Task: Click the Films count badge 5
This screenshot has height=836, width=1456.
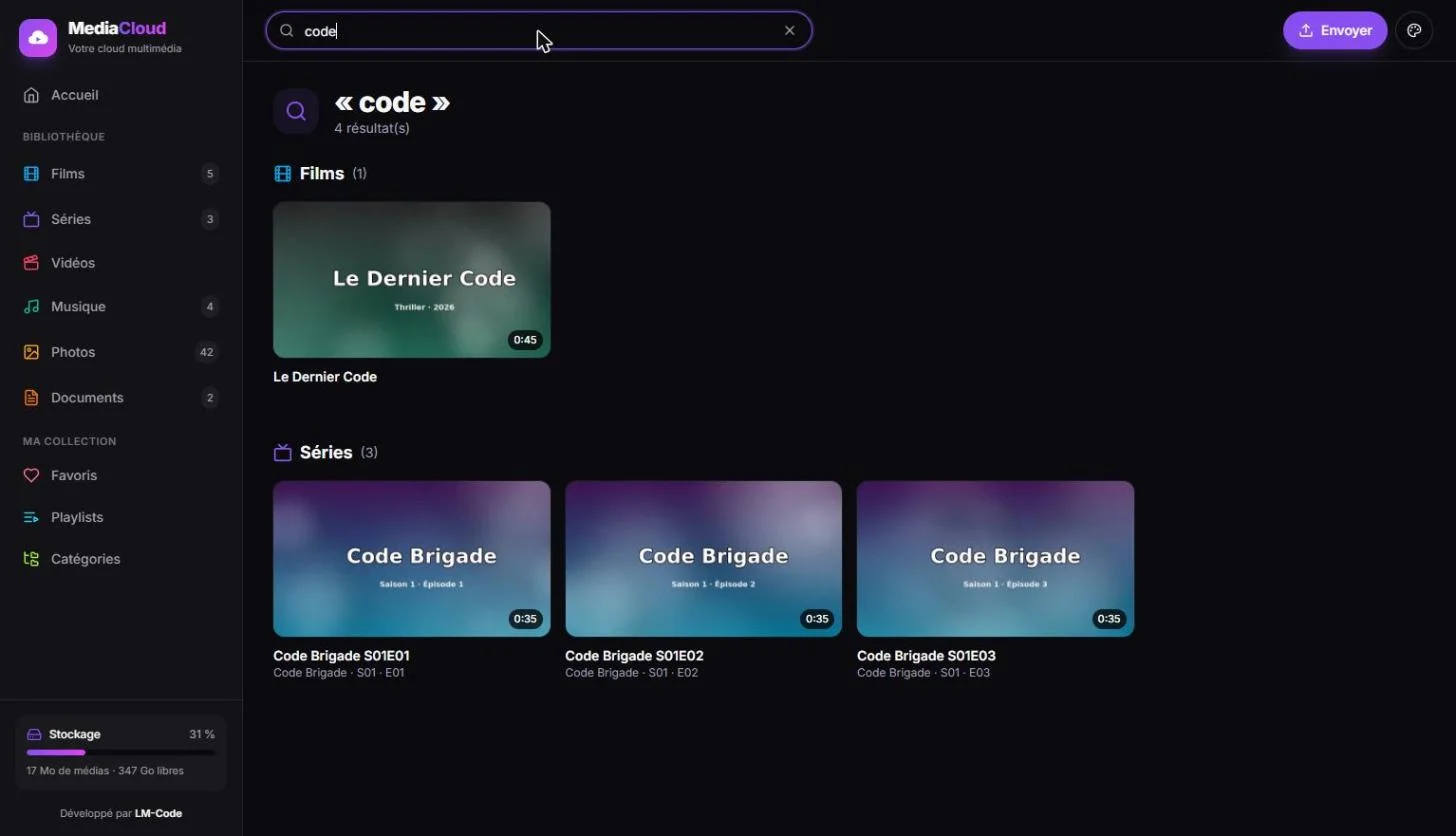Action: (x=210, y=174)
